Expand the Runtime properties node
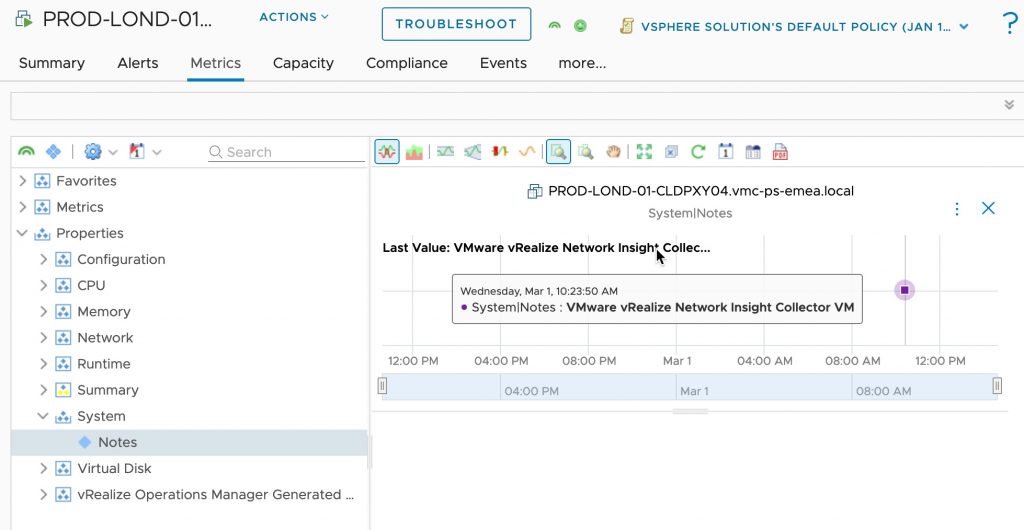 (44, 364)
